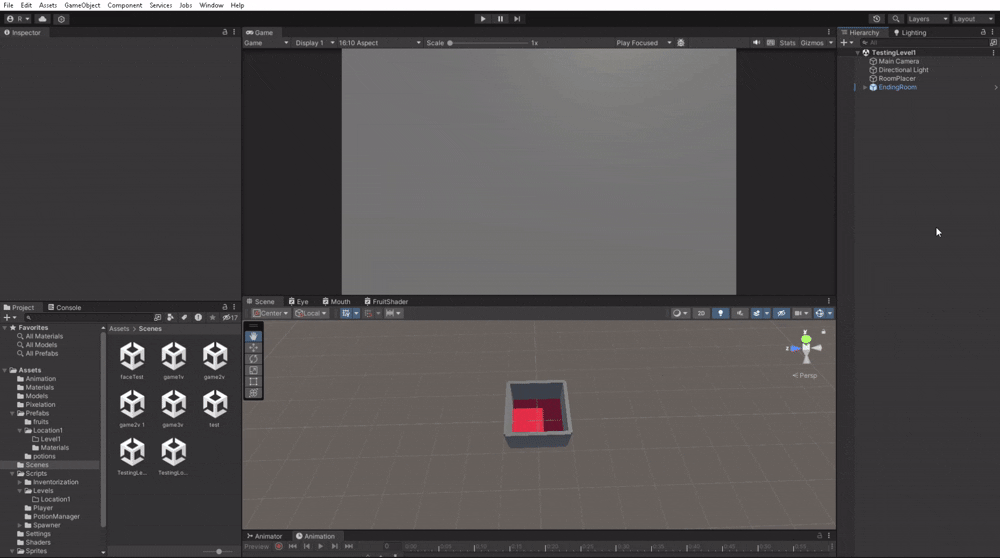Adjust the Project icon size slider
1000x558 pixels.
click(x=218, y=552)
